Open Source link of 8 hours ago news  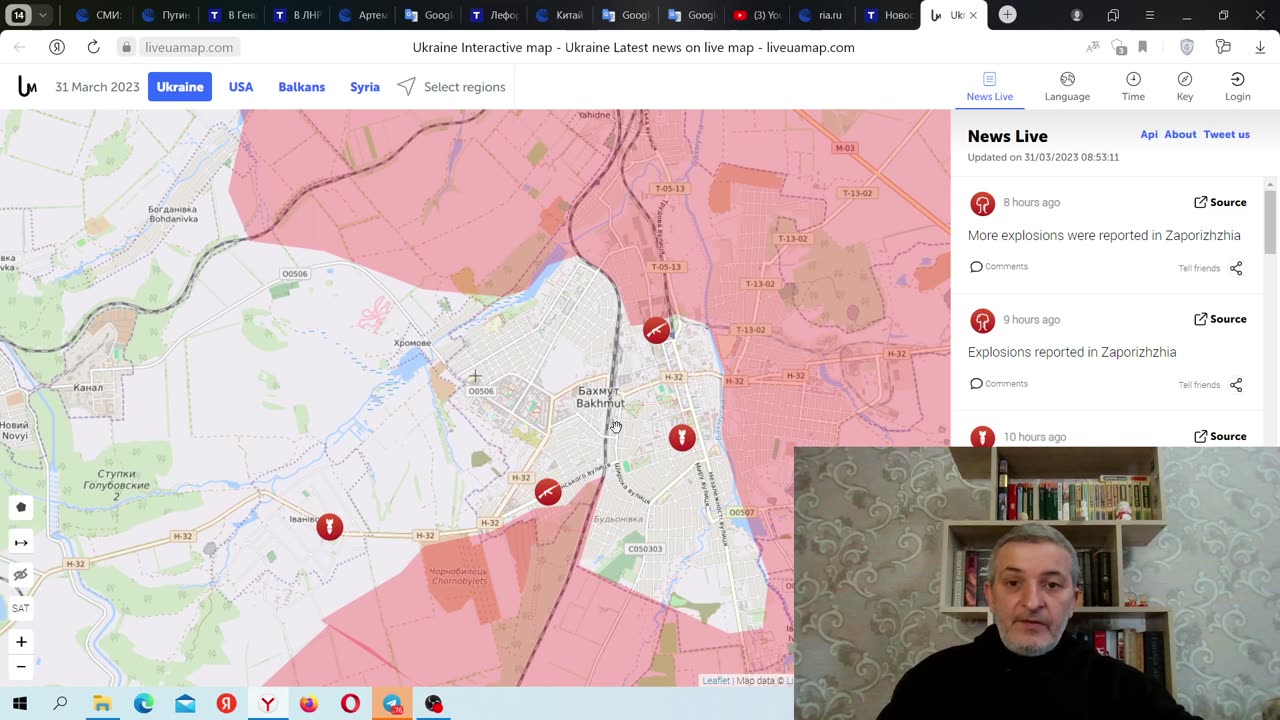pyautogui.click(x=1220, y=202)
